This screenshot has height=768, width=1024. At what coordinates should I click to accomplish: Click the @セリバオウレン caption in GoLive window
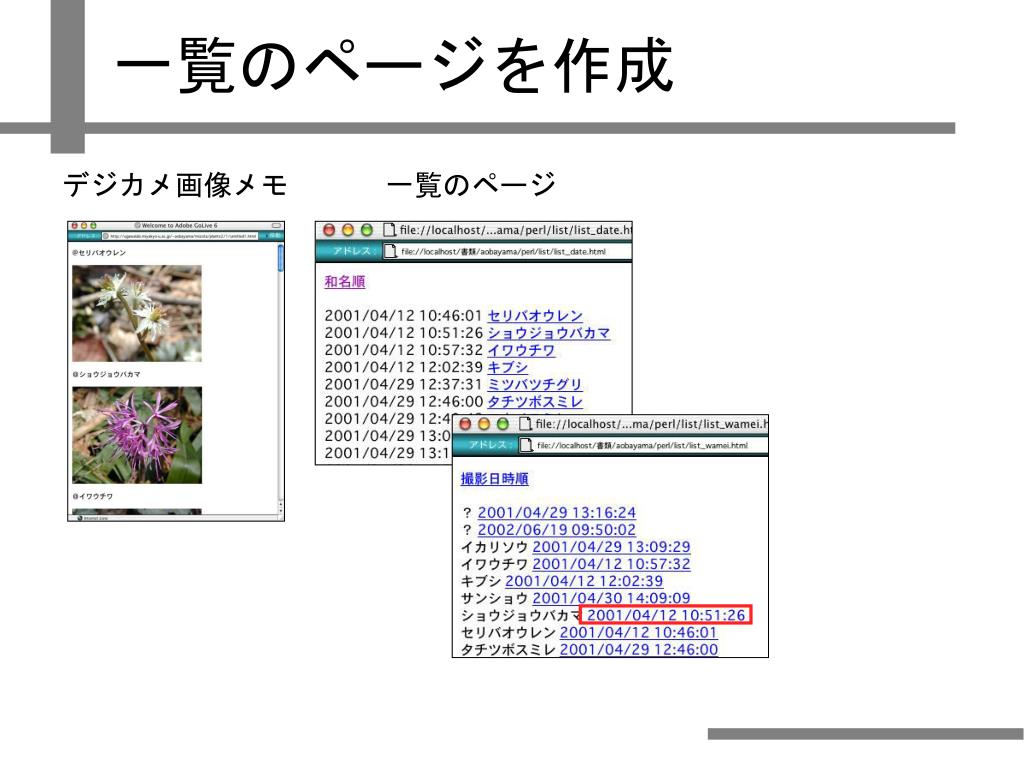[x=99, y=253]
